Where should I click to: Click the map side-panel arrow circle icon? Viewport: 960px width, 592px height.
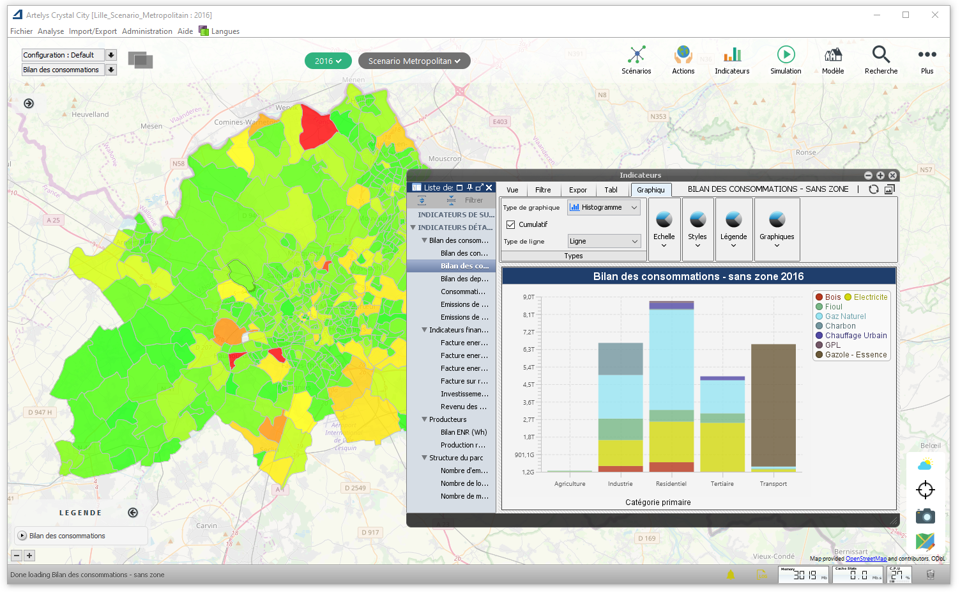point(29,103)
